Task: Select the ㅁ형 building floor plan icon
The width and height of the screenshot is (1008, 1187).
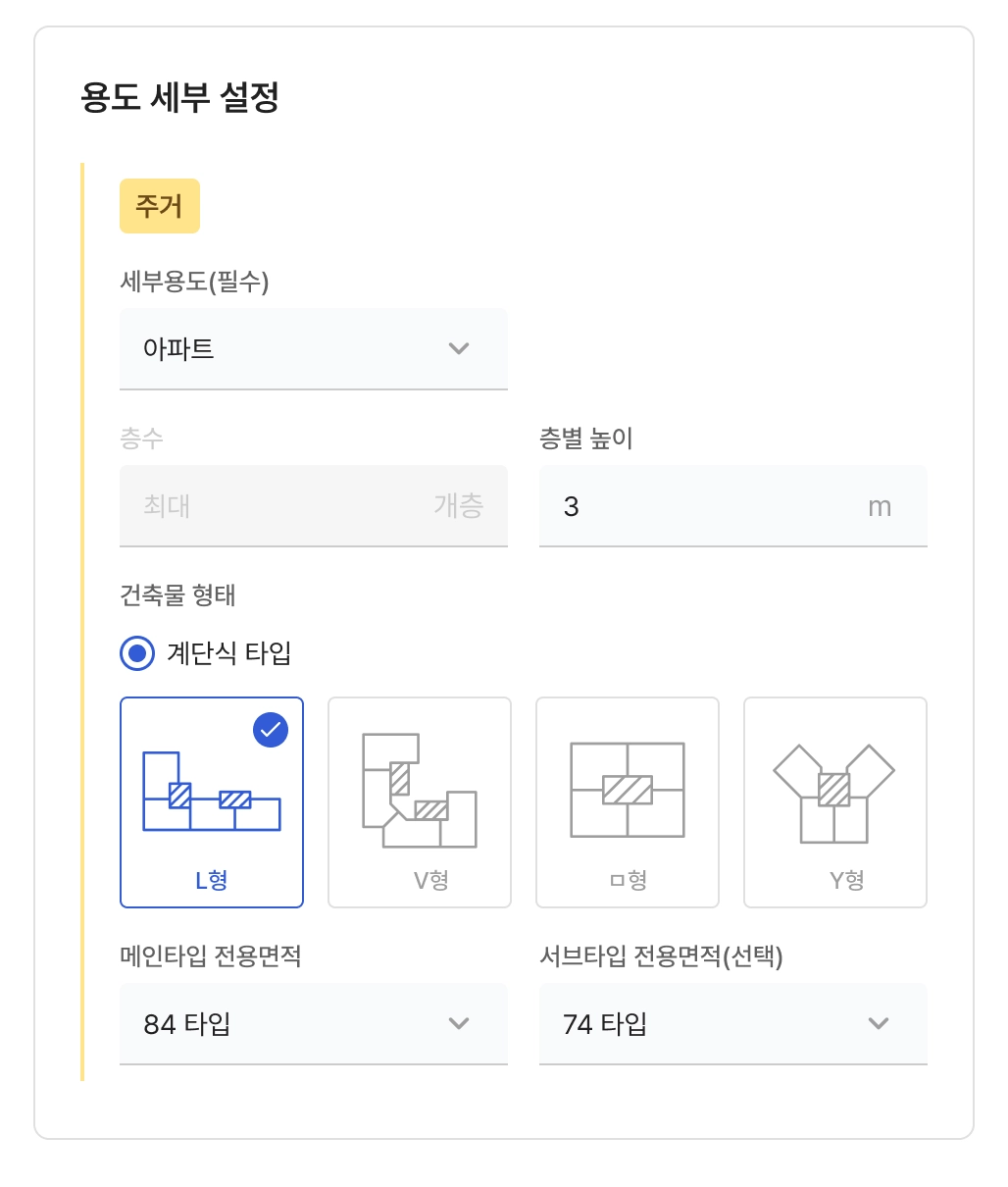Action: 627,790
